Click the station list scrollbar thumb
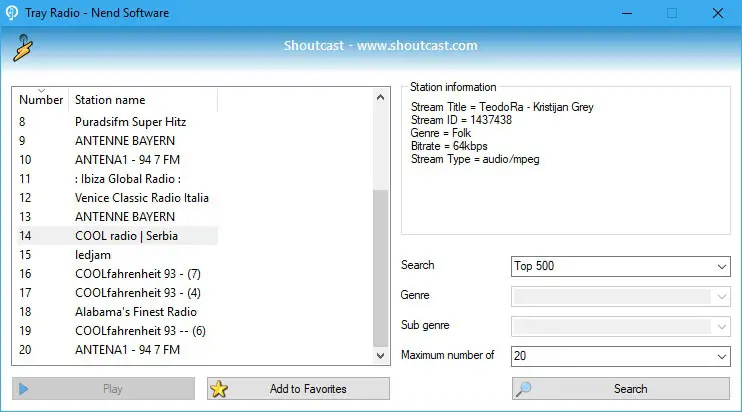The image size is (742, 412). 380,268
